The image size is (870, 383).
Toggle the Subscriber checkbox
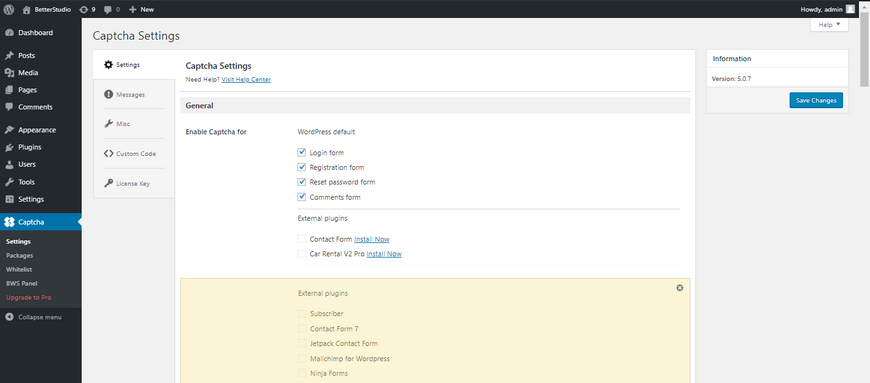point(302,314)
